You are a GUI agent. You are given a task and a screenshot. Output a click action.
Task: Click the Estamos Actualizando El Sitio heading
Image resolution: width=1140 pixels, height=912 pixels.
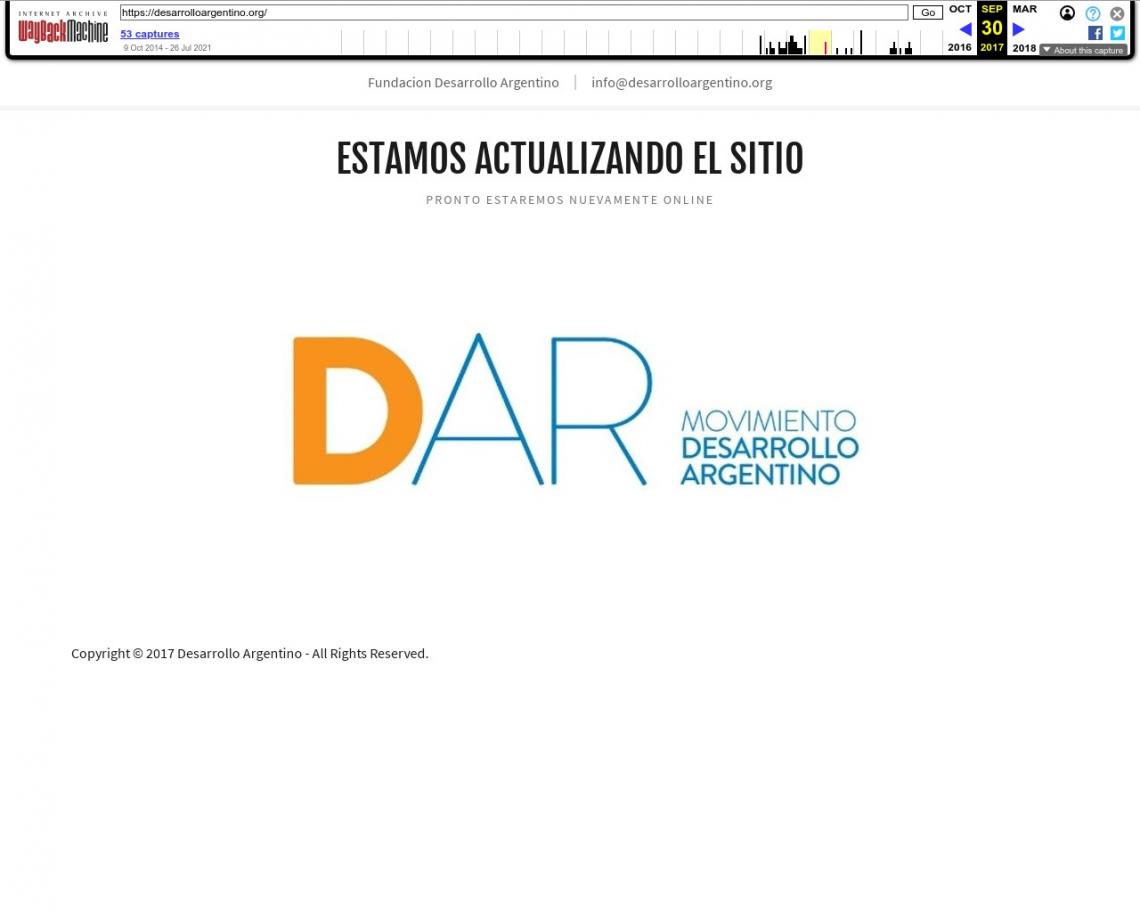(x=570, y=159)
